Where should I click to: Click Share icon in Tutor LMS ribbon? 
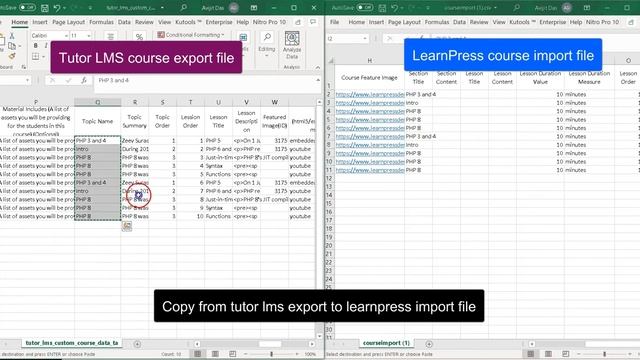coord(298,22)
